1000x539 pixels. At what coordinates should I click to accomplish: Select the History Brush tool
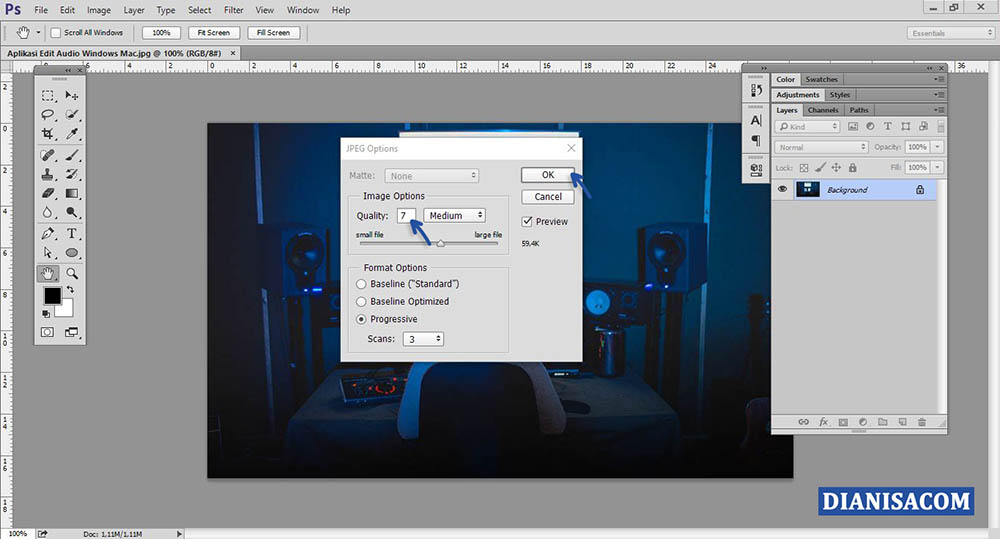pyautogui.click(x=72, y=174)
